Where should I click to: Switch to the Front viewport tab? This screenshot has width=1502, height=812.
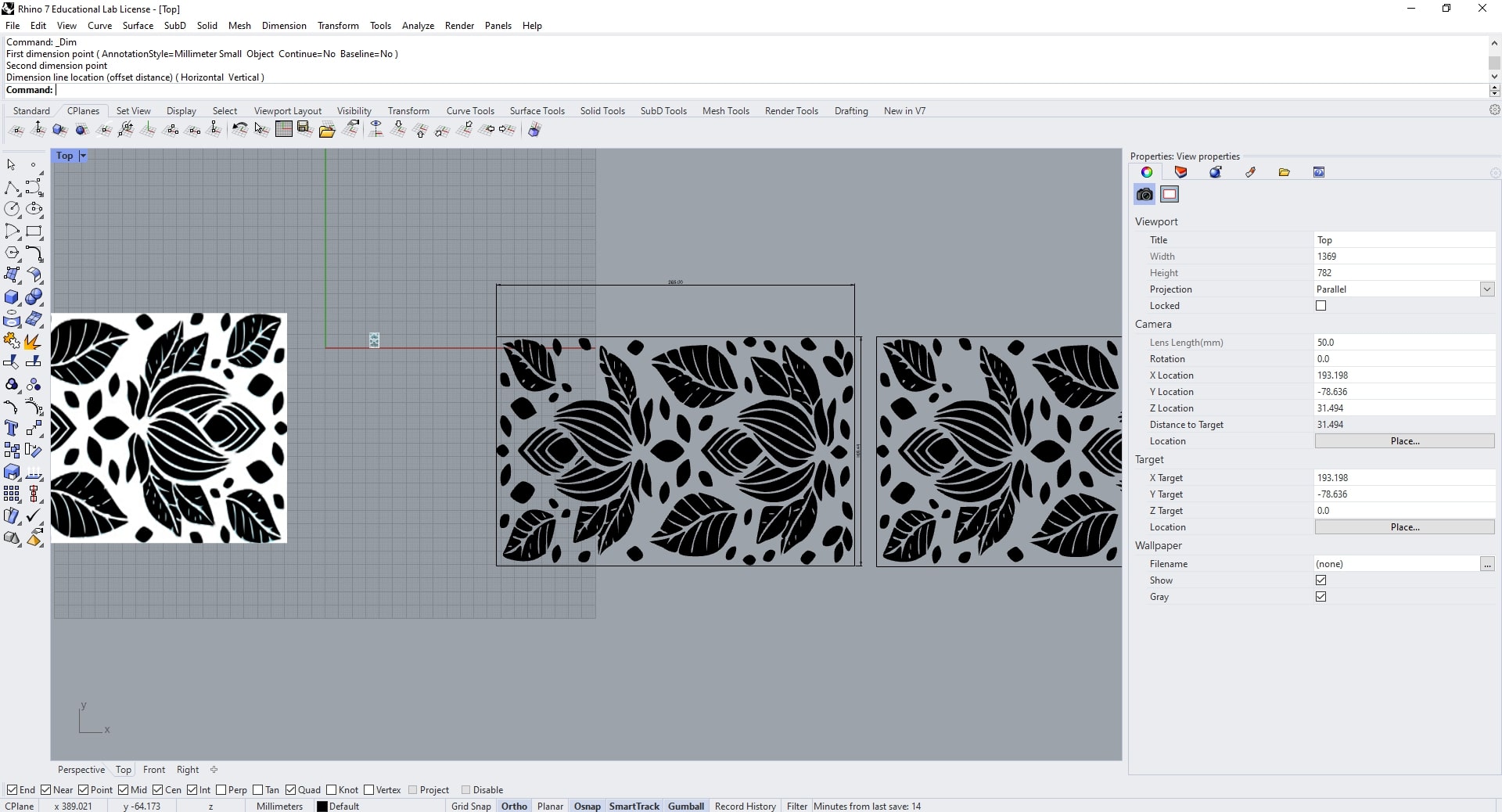point(154,769)
